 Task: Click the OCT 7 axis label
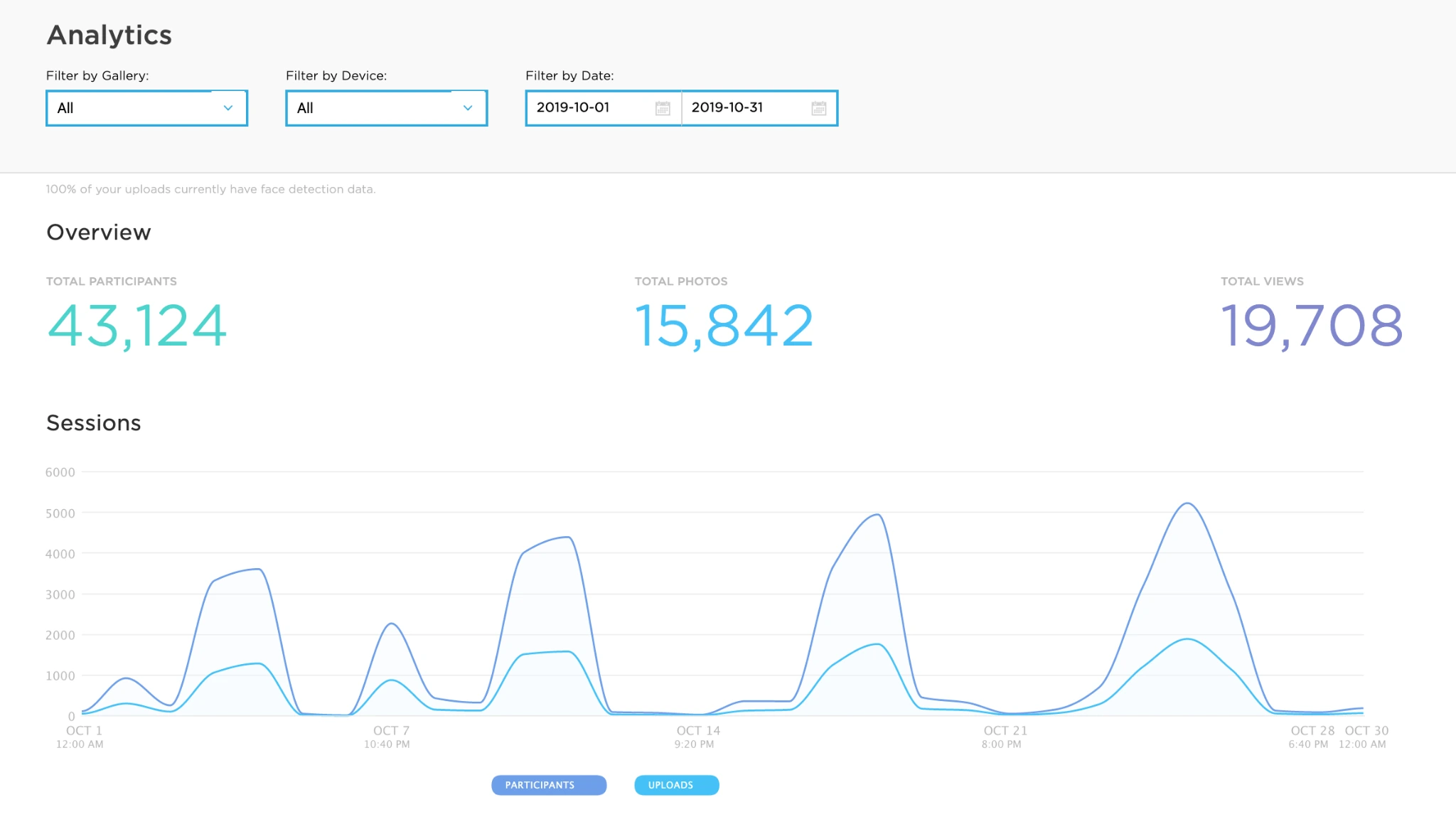click(391, 731)
